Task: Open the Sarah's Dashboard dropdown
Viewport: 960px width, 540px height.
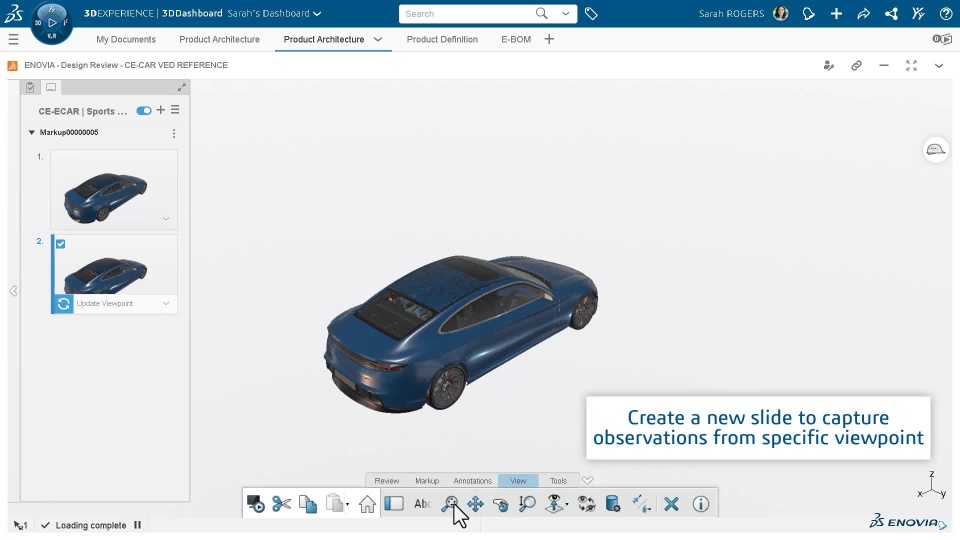Action: click(x=274, y=13)
